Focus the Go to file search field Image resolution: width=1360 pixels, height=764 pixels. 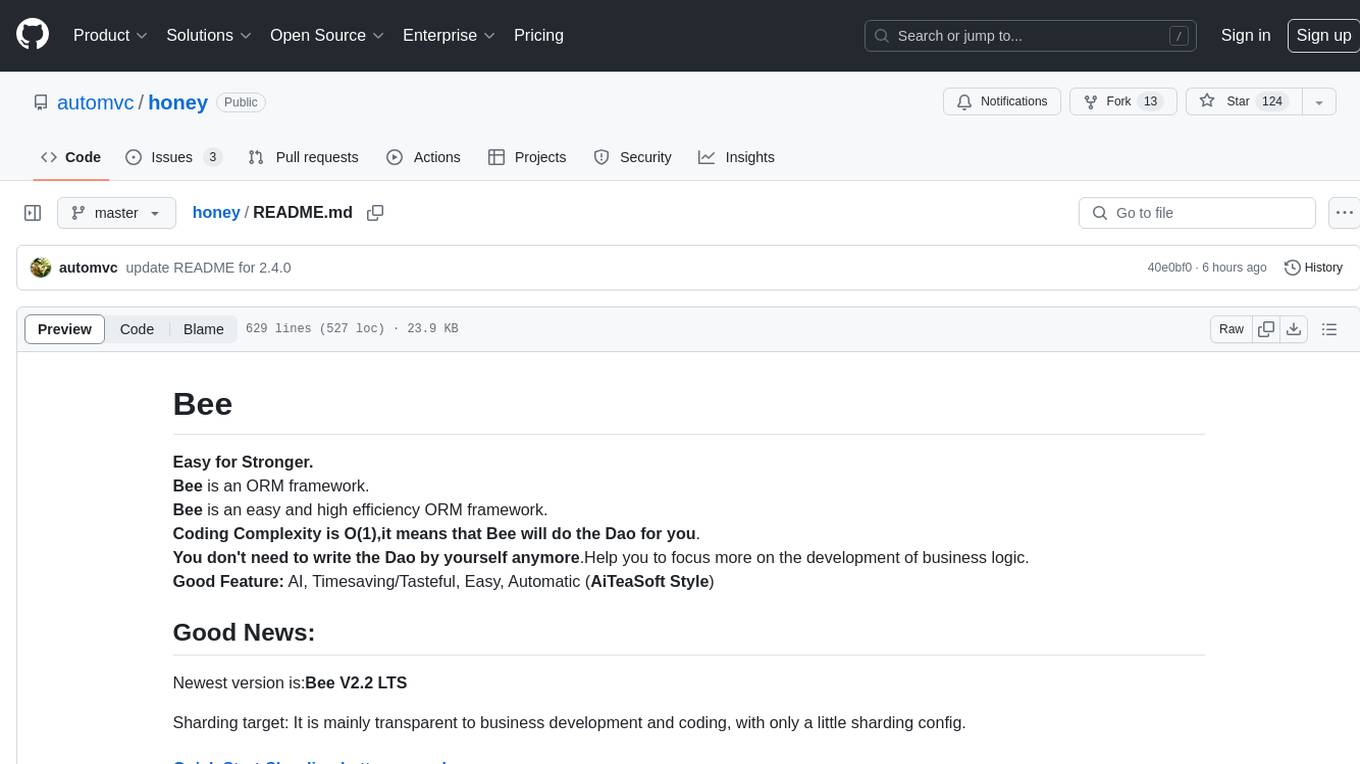tap(1197, 213)
